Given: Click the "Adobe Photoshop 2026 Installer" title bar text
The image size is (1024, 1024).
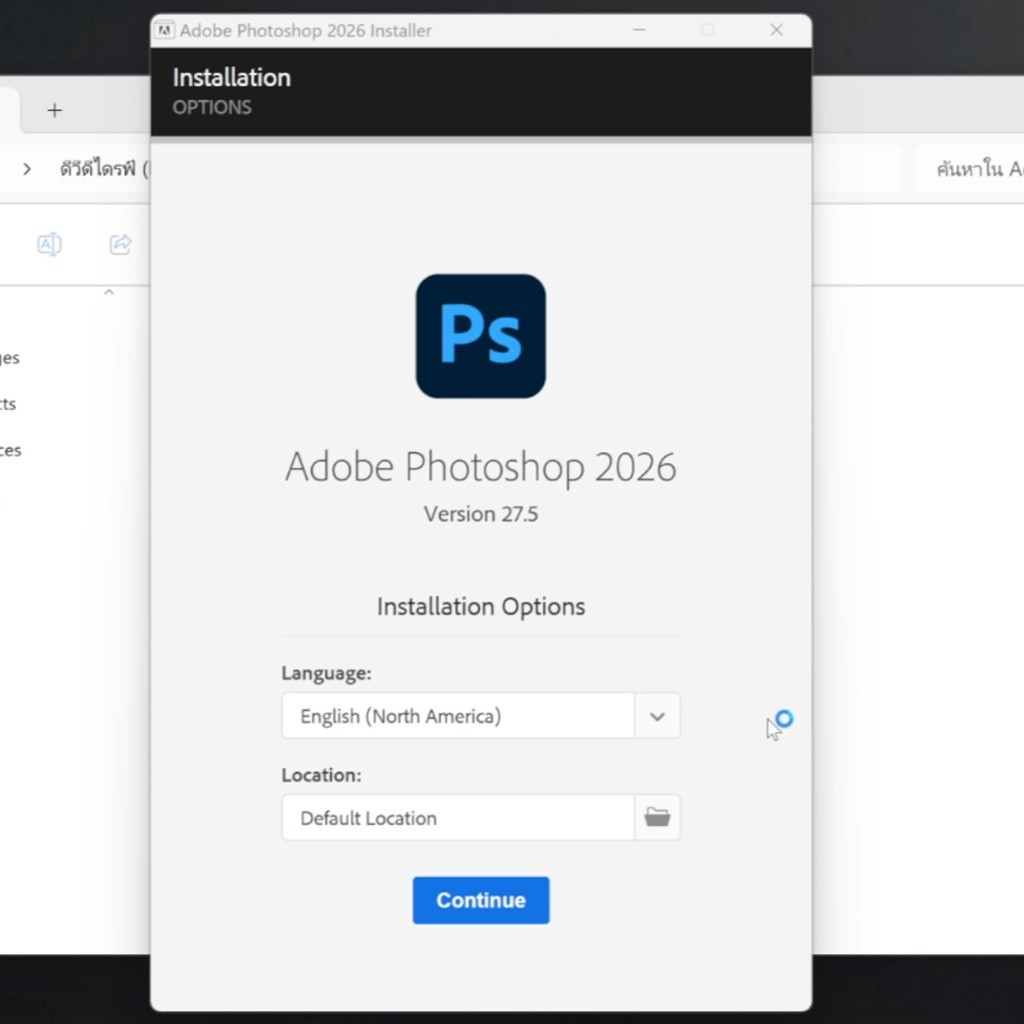Looking at the screenshot, I should [x=306, y=31].
